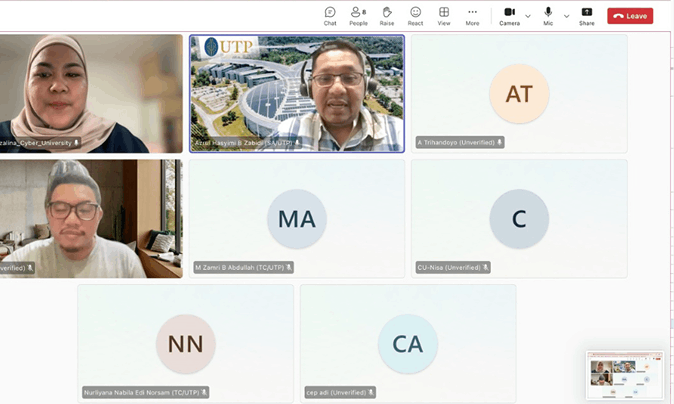Select the Cyber_University participant video tile
Image resolution: width=674 pixels, height=404 pixels.
pyautogui.click(x=91, y=94)
